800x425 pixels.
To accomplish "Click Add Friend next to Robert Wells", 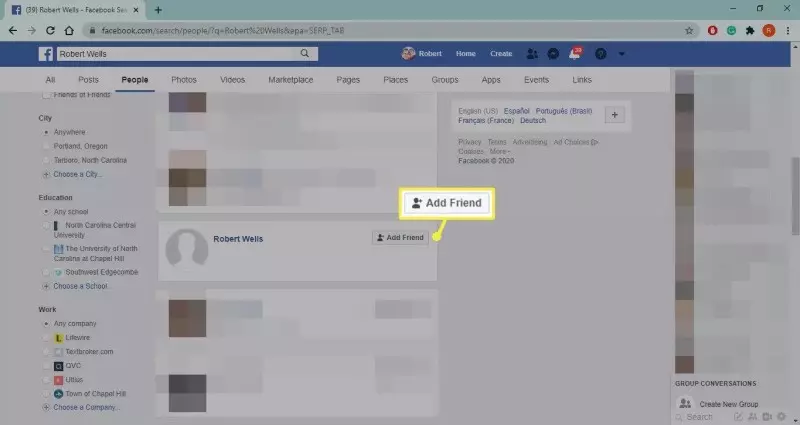I will 401,237.
